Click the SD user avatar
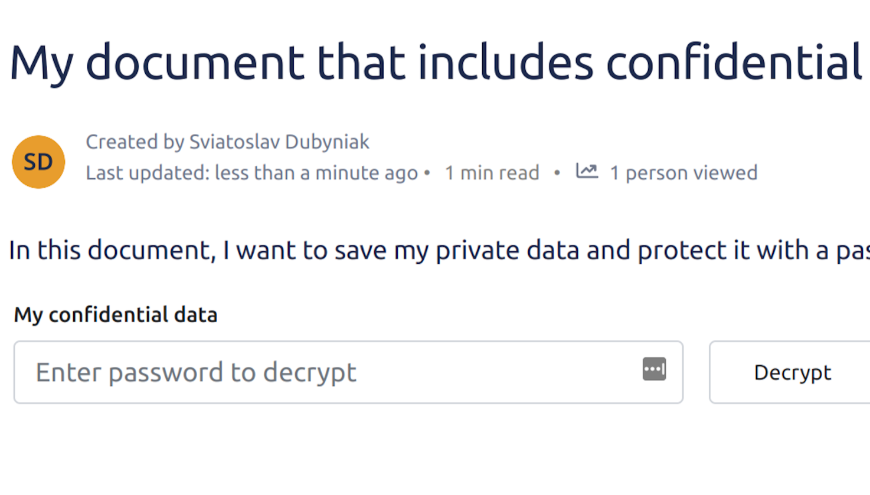Screen dimensions: 870x495 (38, 162)
